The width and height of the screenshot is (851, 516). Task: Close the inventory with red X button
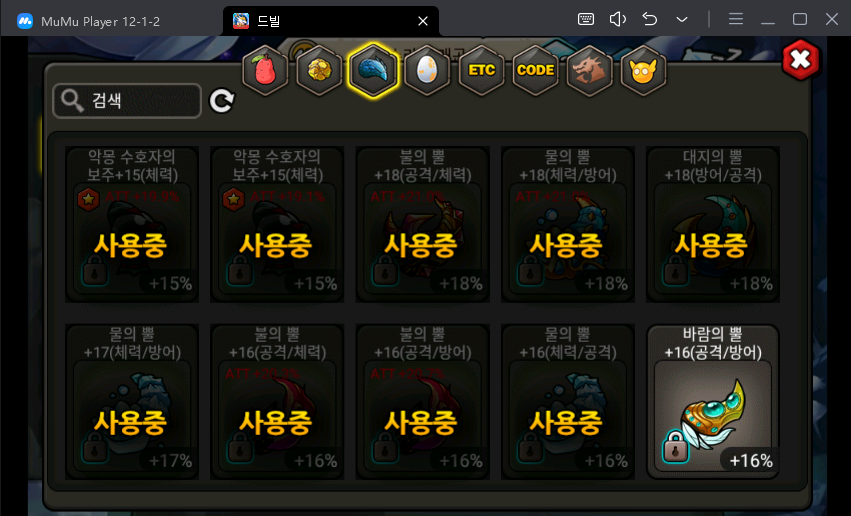point(801,60)
